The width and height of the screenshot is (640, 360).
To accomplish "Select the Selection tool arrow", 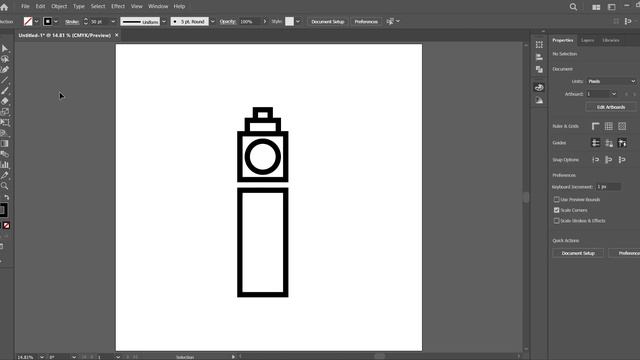I will tap(5, 49).
